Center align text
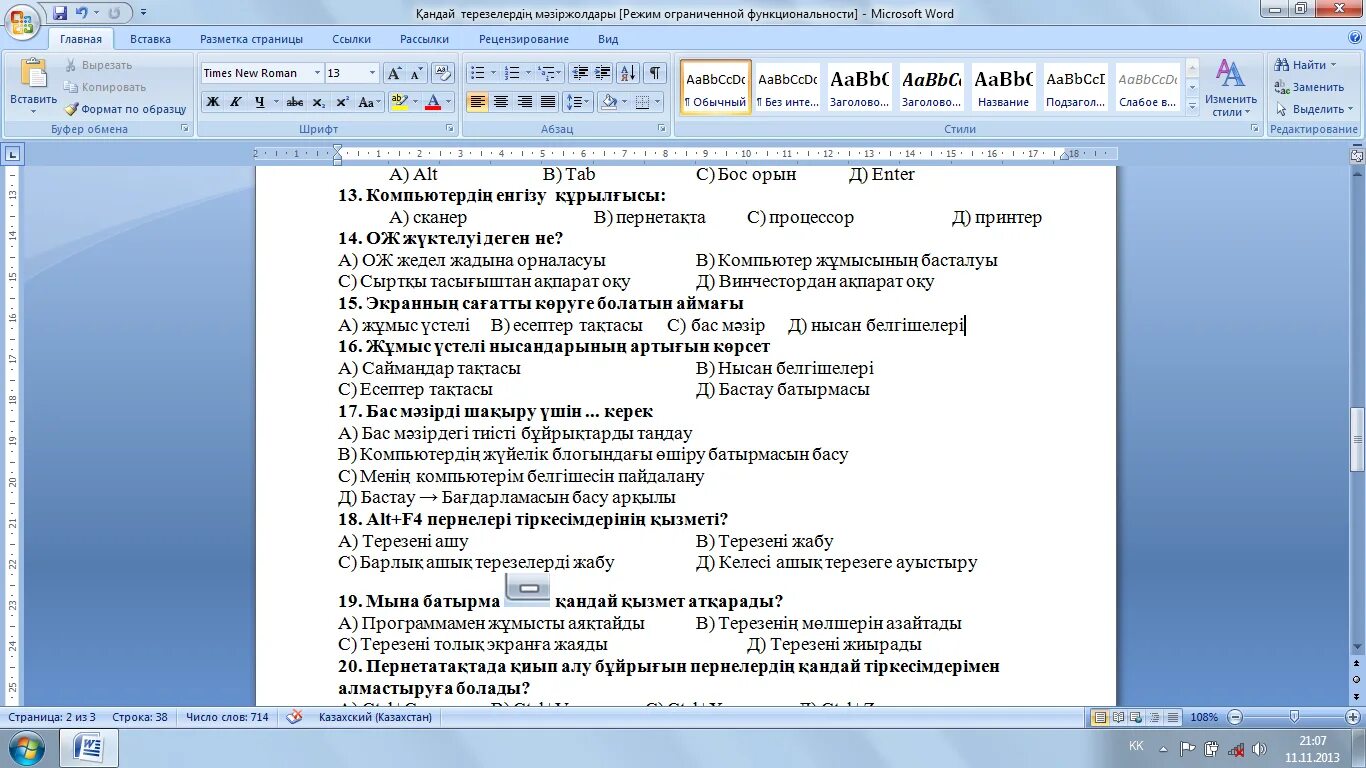 tap(501, 102)
